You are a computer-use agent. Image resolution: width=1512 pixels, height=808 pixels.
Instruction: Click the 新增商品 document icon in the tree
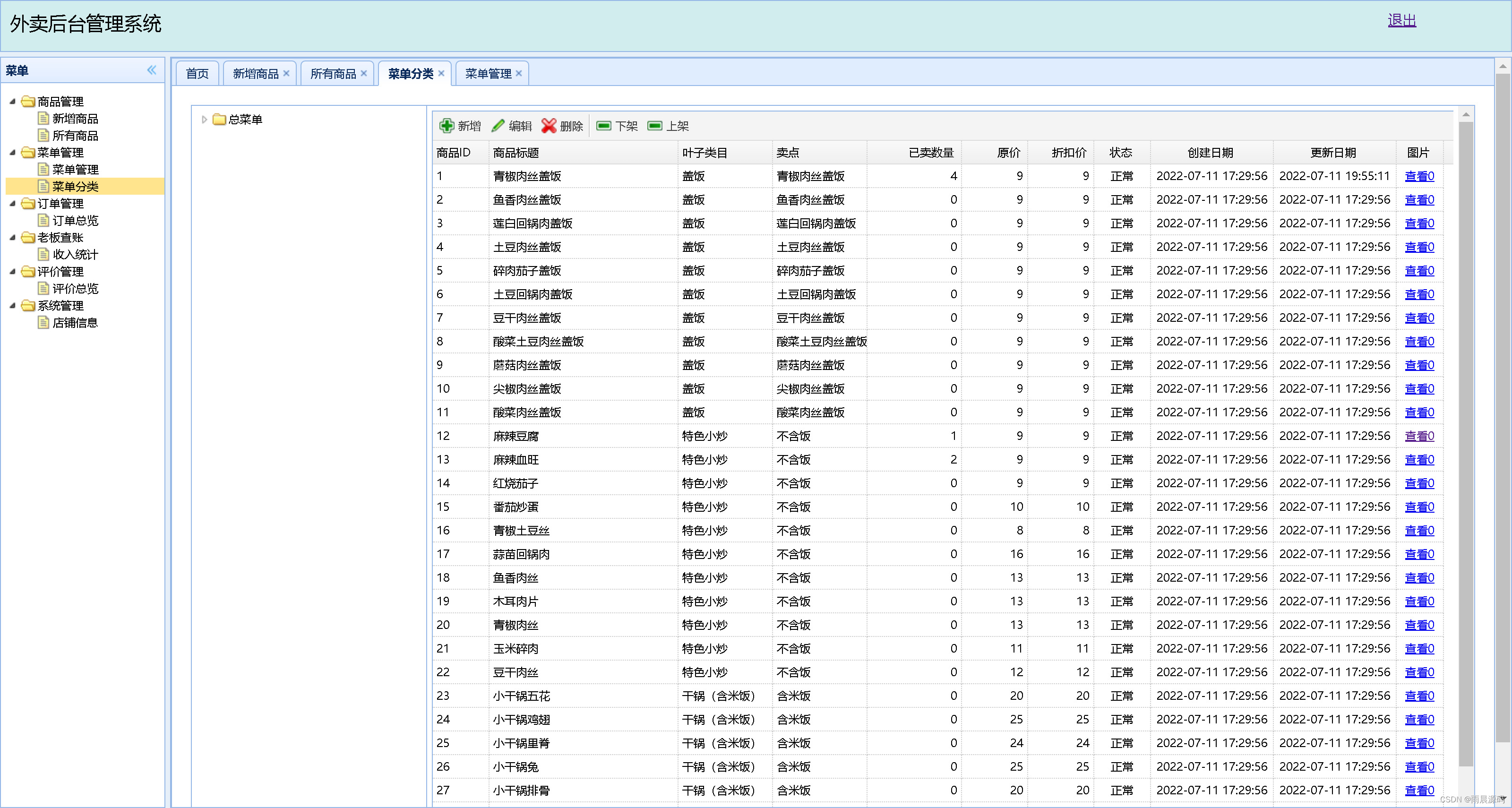coord(43,118)
